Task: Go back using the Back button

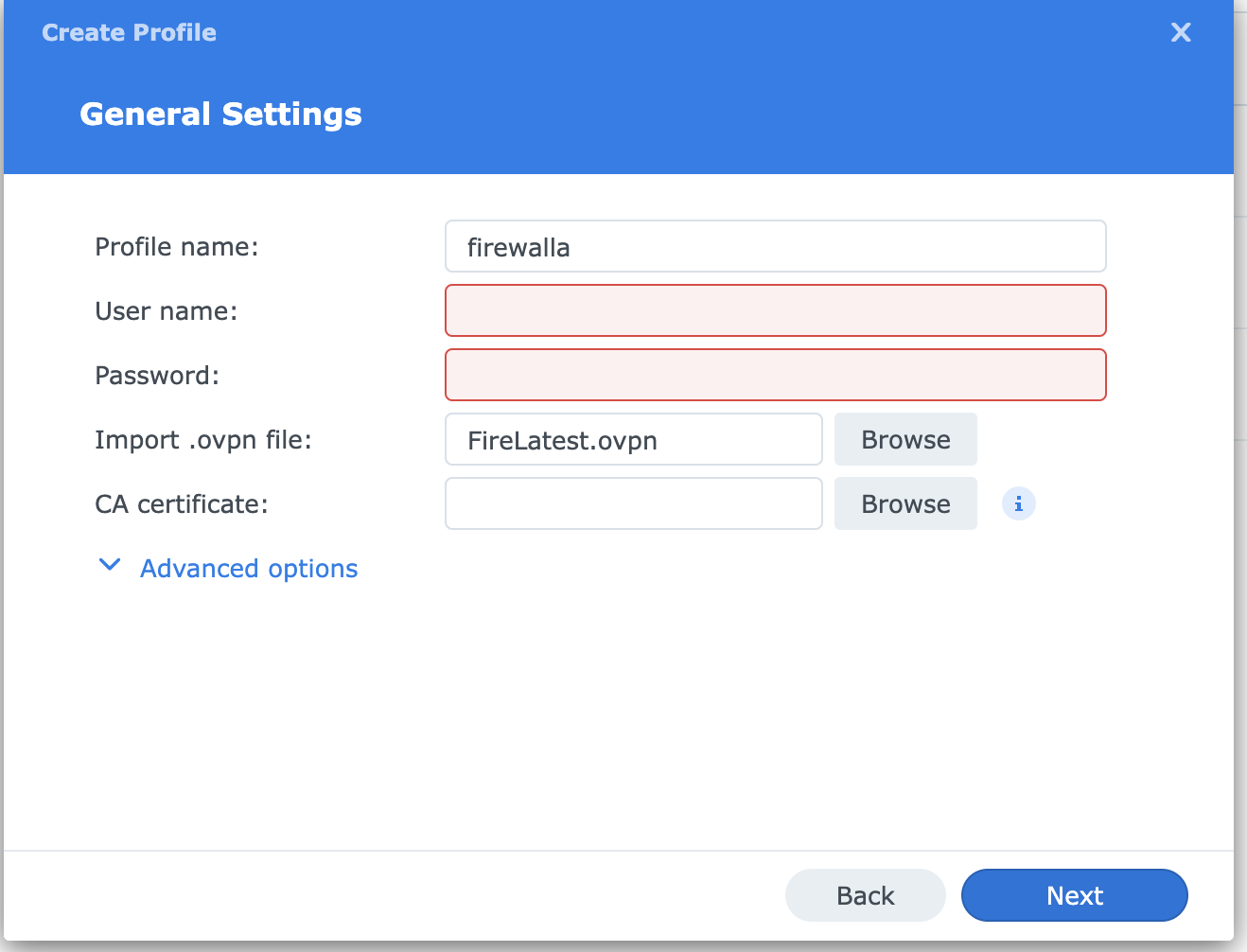Action: tap(865, 895)
